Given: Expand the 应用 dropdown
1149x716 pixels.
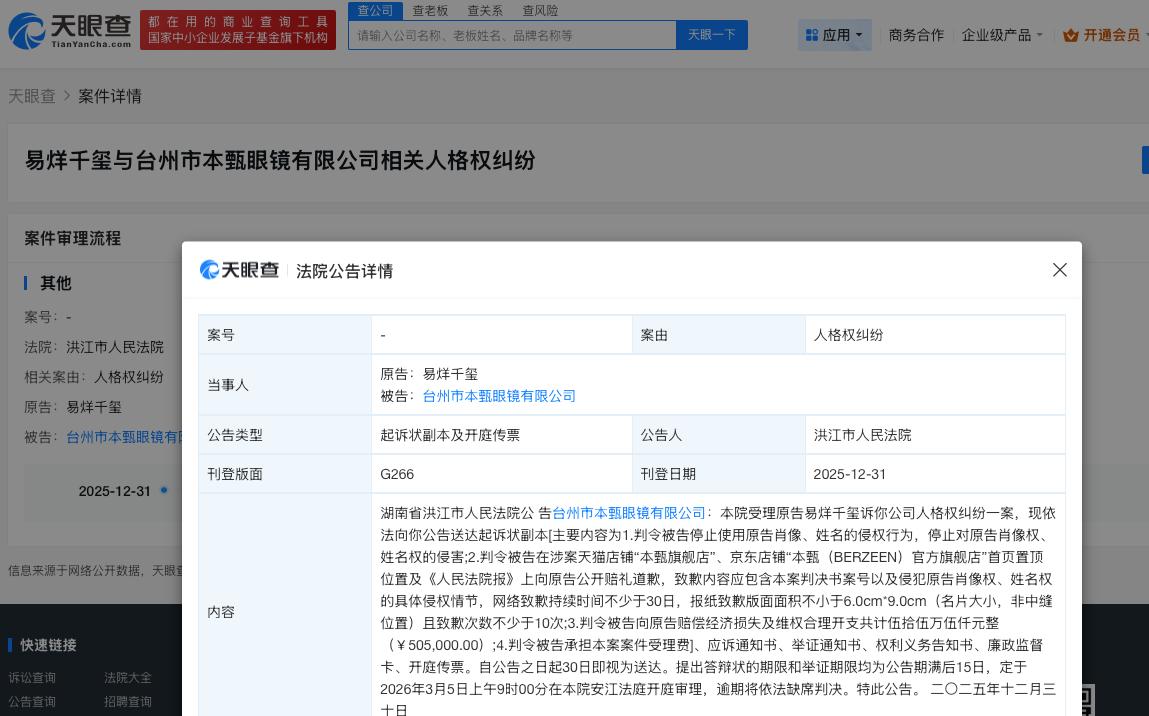Looking at the screenshot, I should pyautogui.click(x=840, y=34).
